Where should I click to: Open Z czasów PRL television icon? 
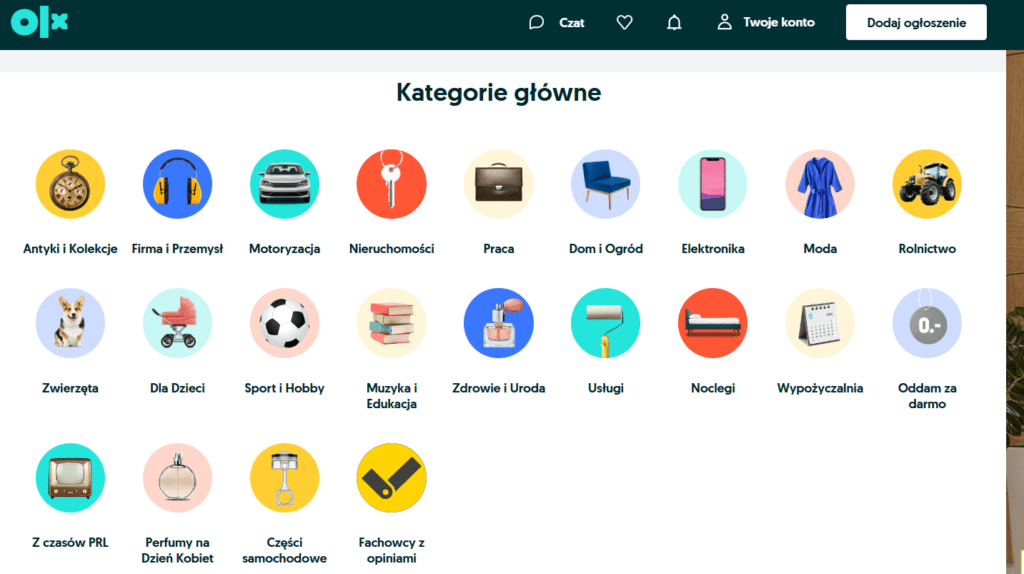point(70,478)
